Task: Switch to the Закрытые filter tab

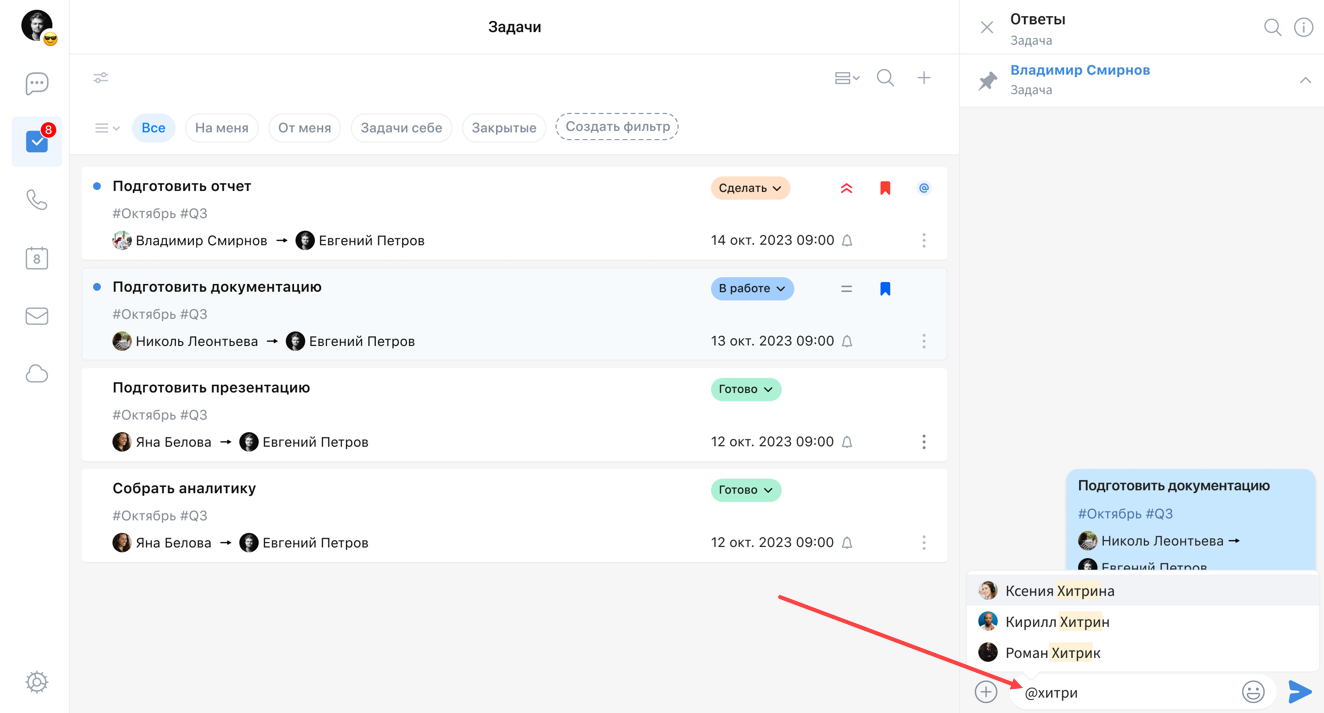Action: tap(504, 128)
